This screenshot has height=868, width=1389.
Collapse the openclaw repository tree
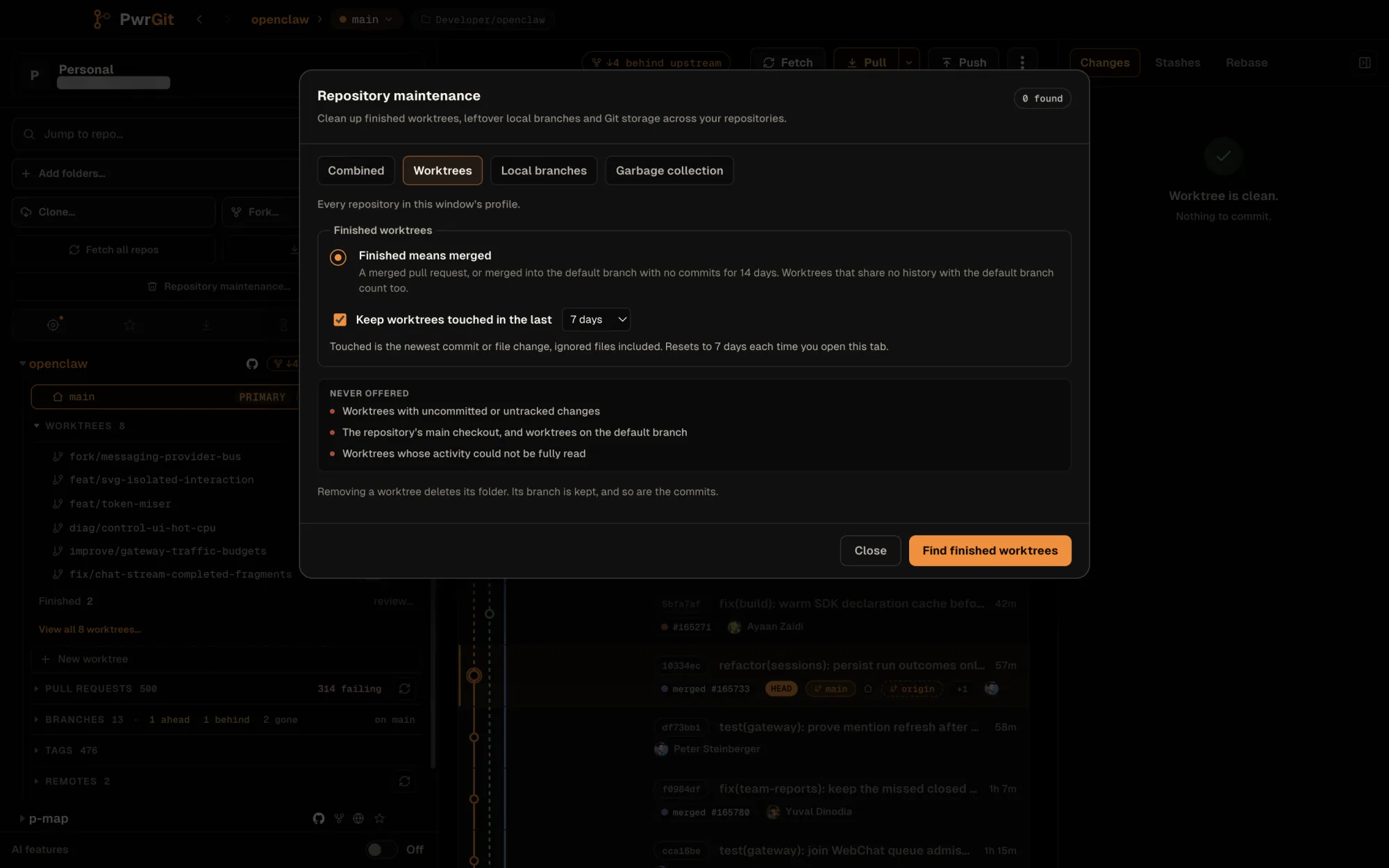pos(22,363)
